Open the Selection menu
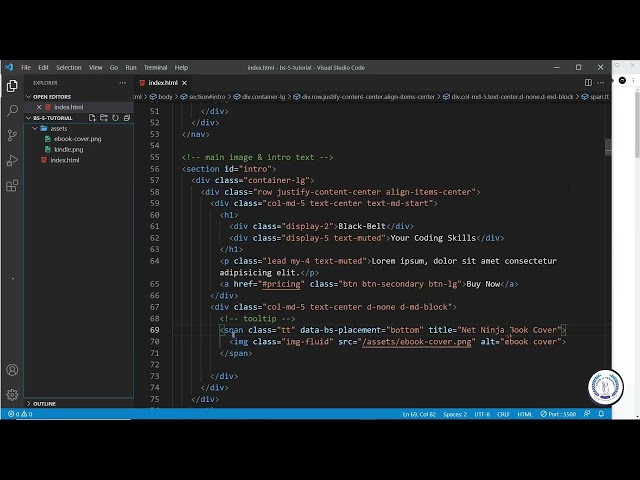This screenshot has width=640, height=480. pos(69,68)
